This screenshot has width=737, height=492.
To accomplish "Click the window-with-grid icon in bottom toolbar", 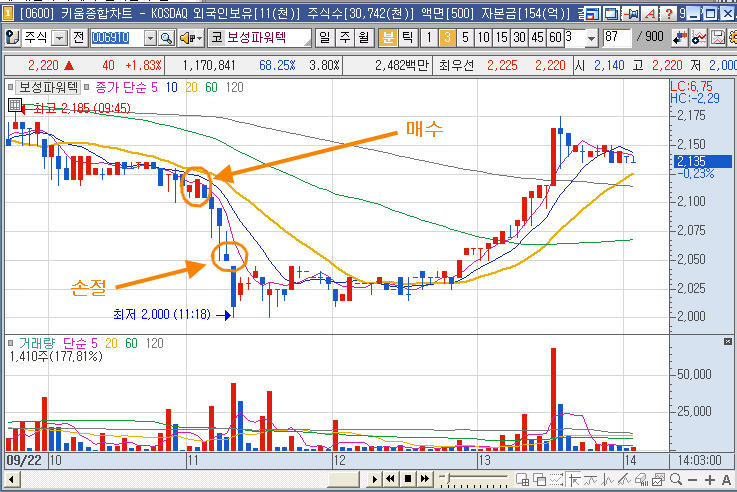I will tap(523, 479).
